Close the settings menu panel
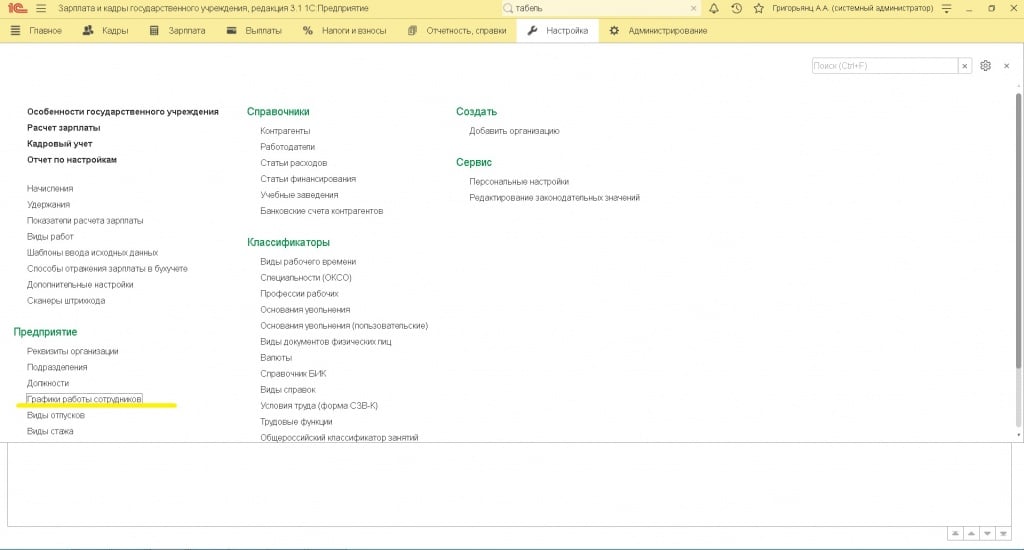Screen dimensions: 1024x550 tap(1007, 66)
